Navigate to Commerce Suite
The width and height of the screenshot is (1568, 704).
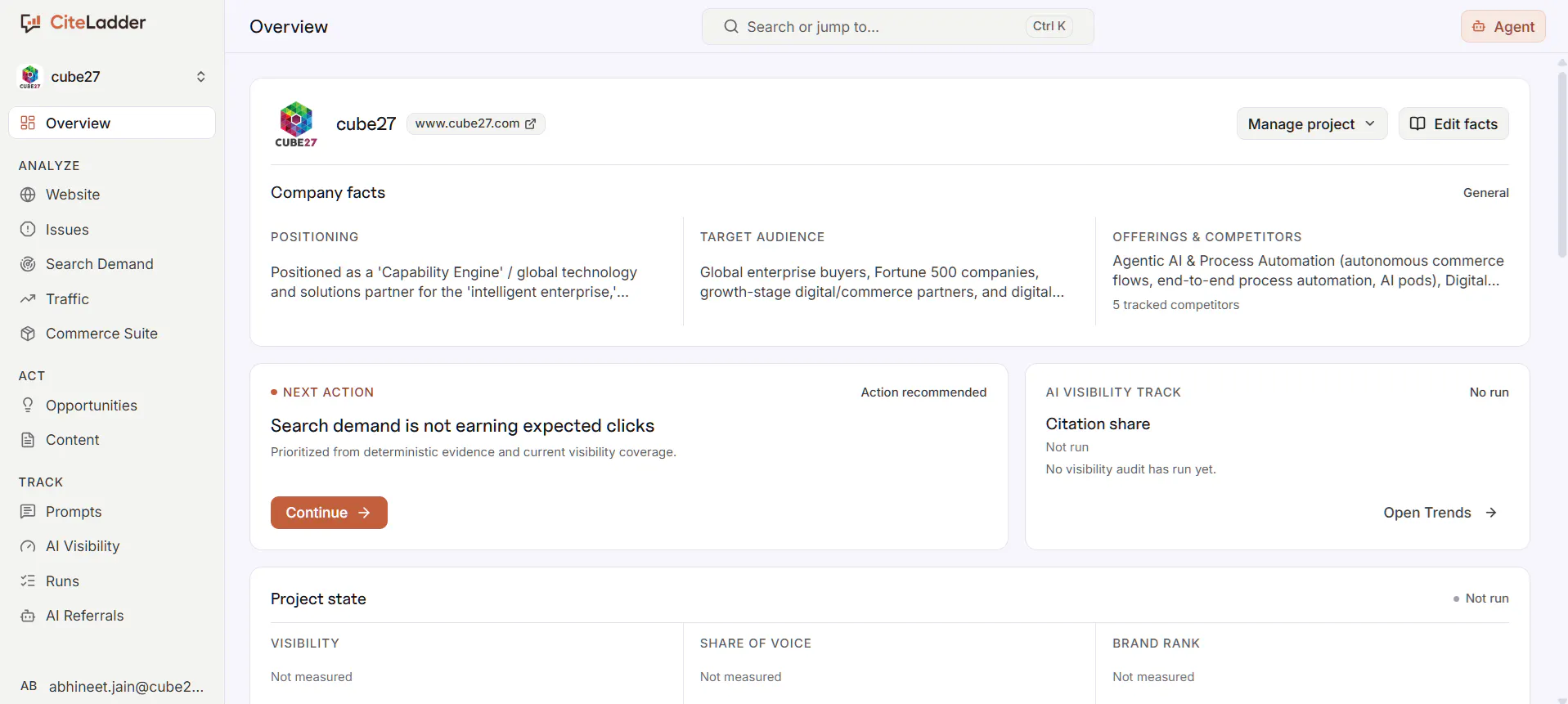pos(112,334)
